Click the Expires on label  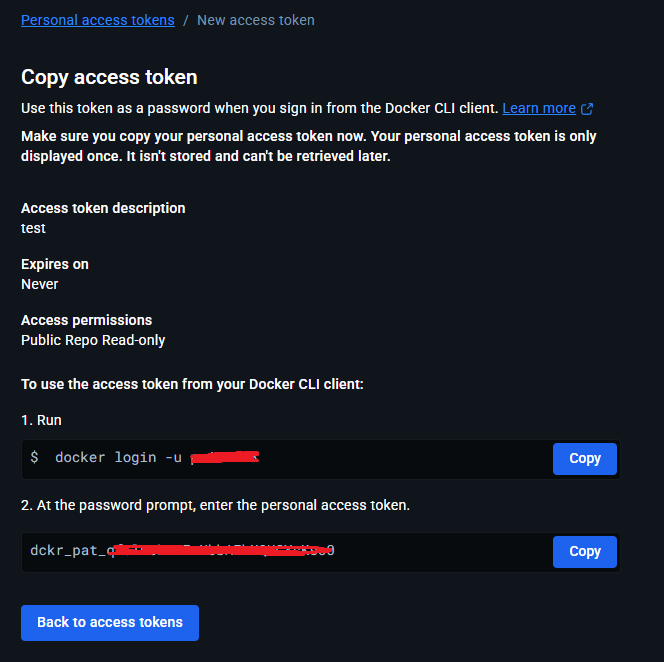coord(55,264)
